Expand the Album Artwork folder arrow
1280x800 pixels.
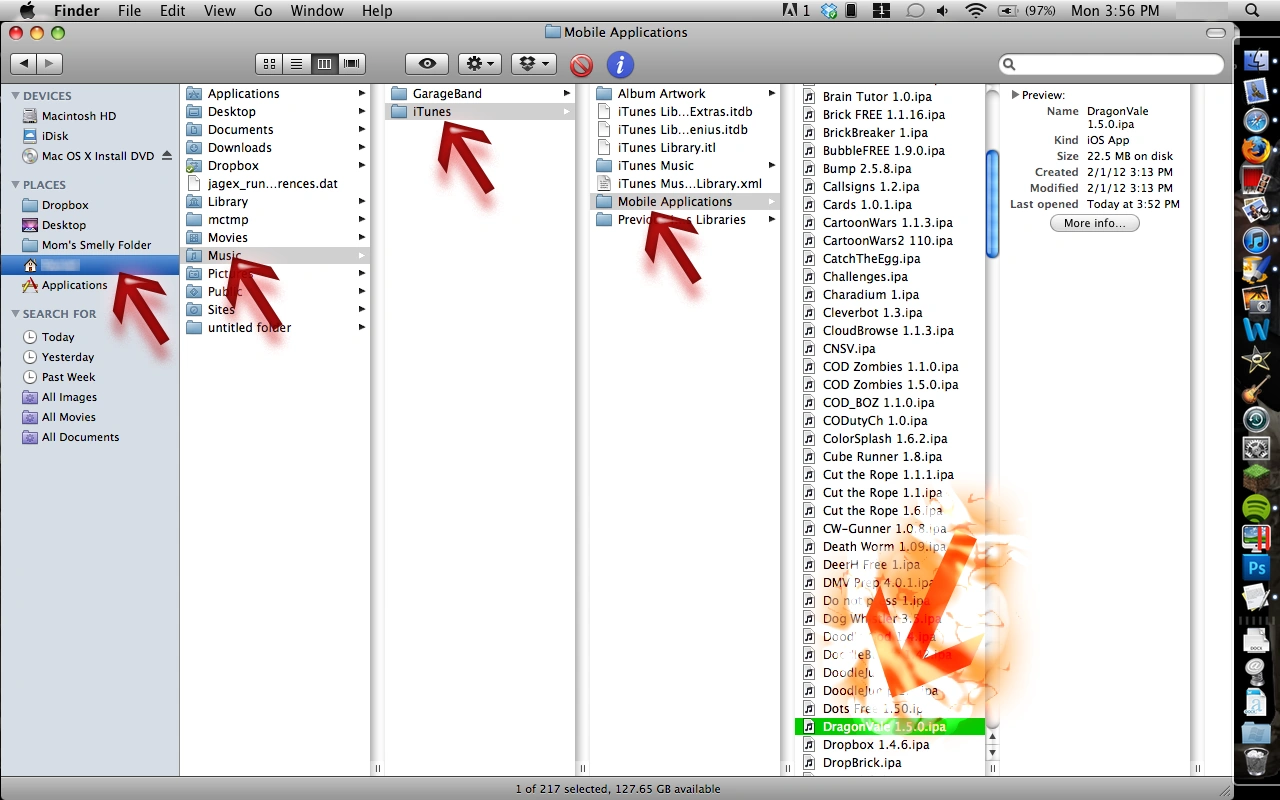coord(772,94)
